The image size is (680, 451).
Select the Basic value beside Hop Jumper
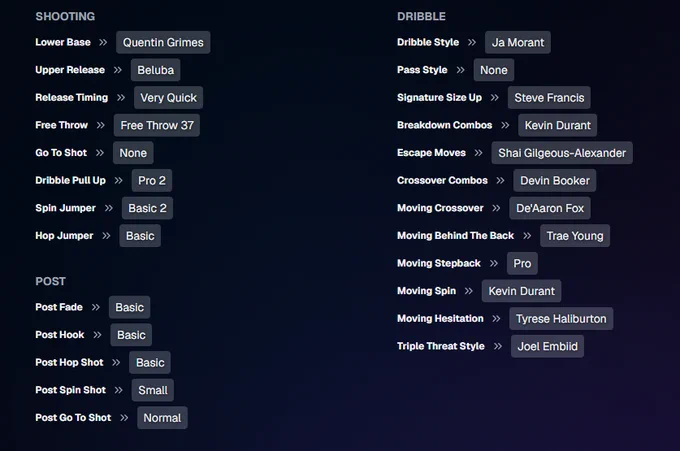click(x=140, y=236)
